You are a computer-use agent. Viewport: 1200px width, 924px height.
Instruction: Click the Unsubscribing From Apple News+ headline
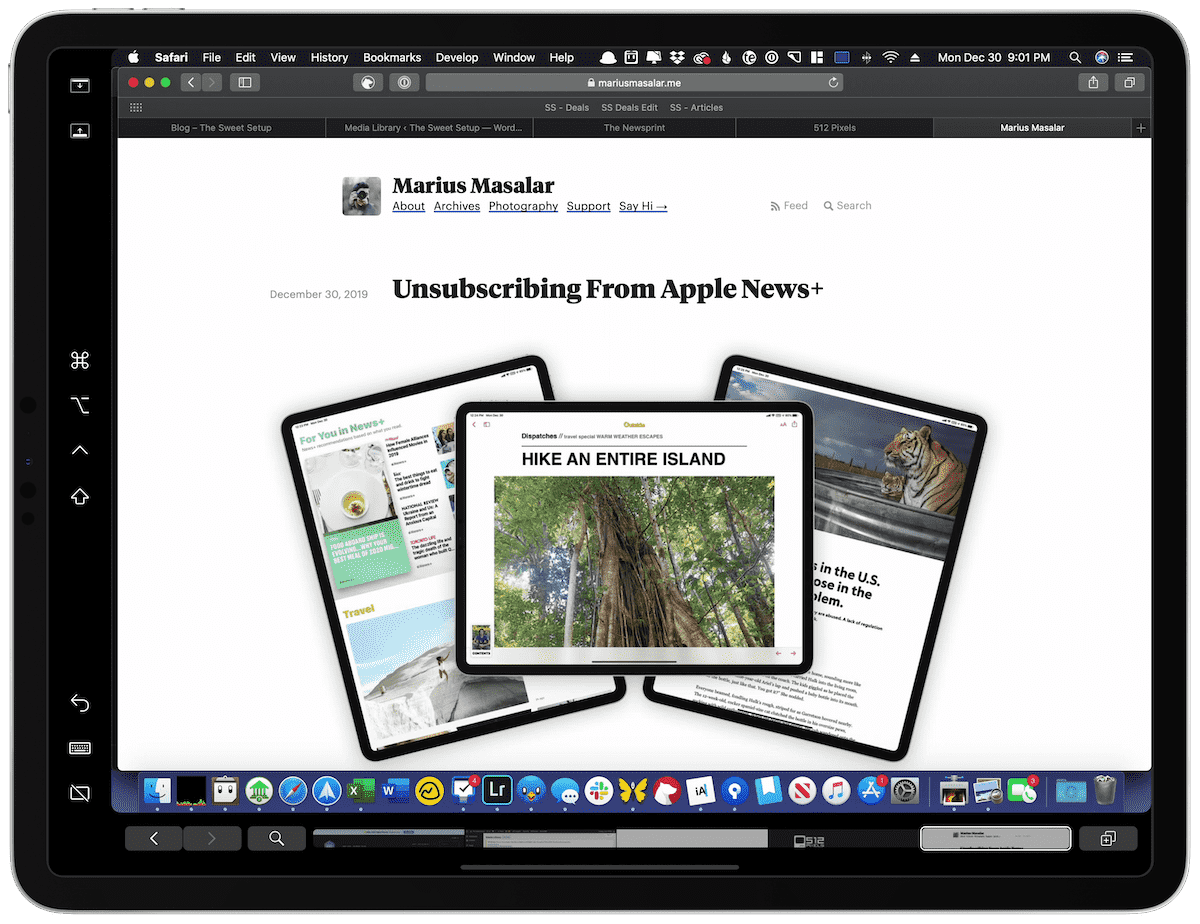click(608, 290)
